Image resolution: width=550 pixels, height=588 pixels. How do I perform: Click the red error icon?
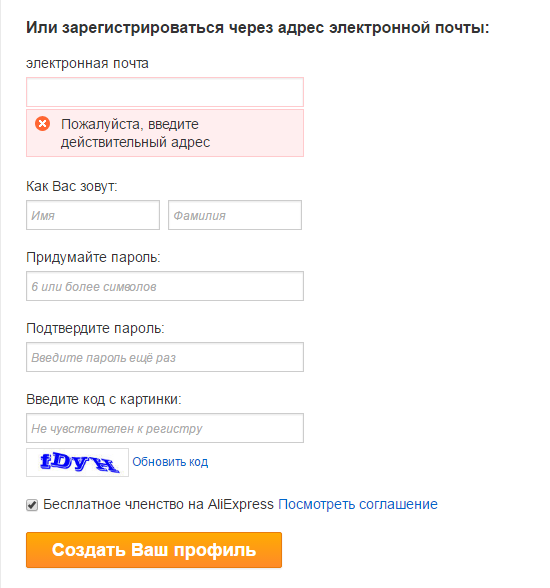click(42, 124)
